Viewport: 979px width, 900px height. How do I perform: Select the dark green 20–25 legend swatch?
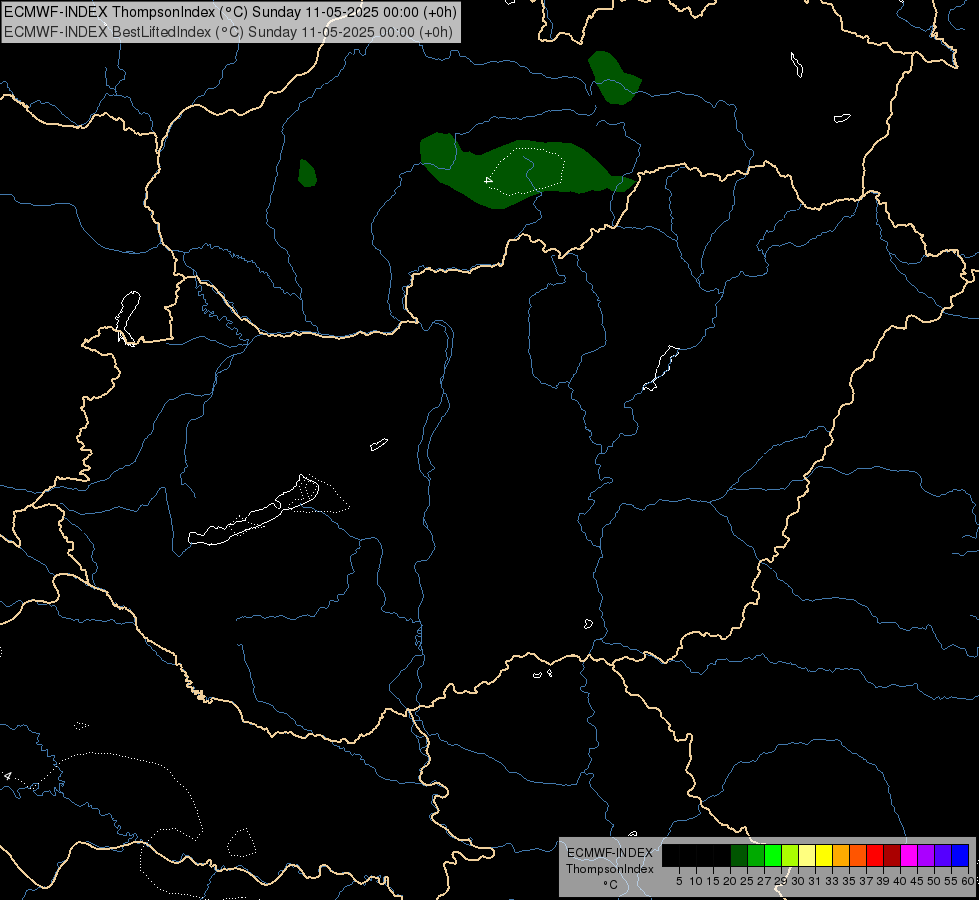pyautogui.click(x=739, y=855)
